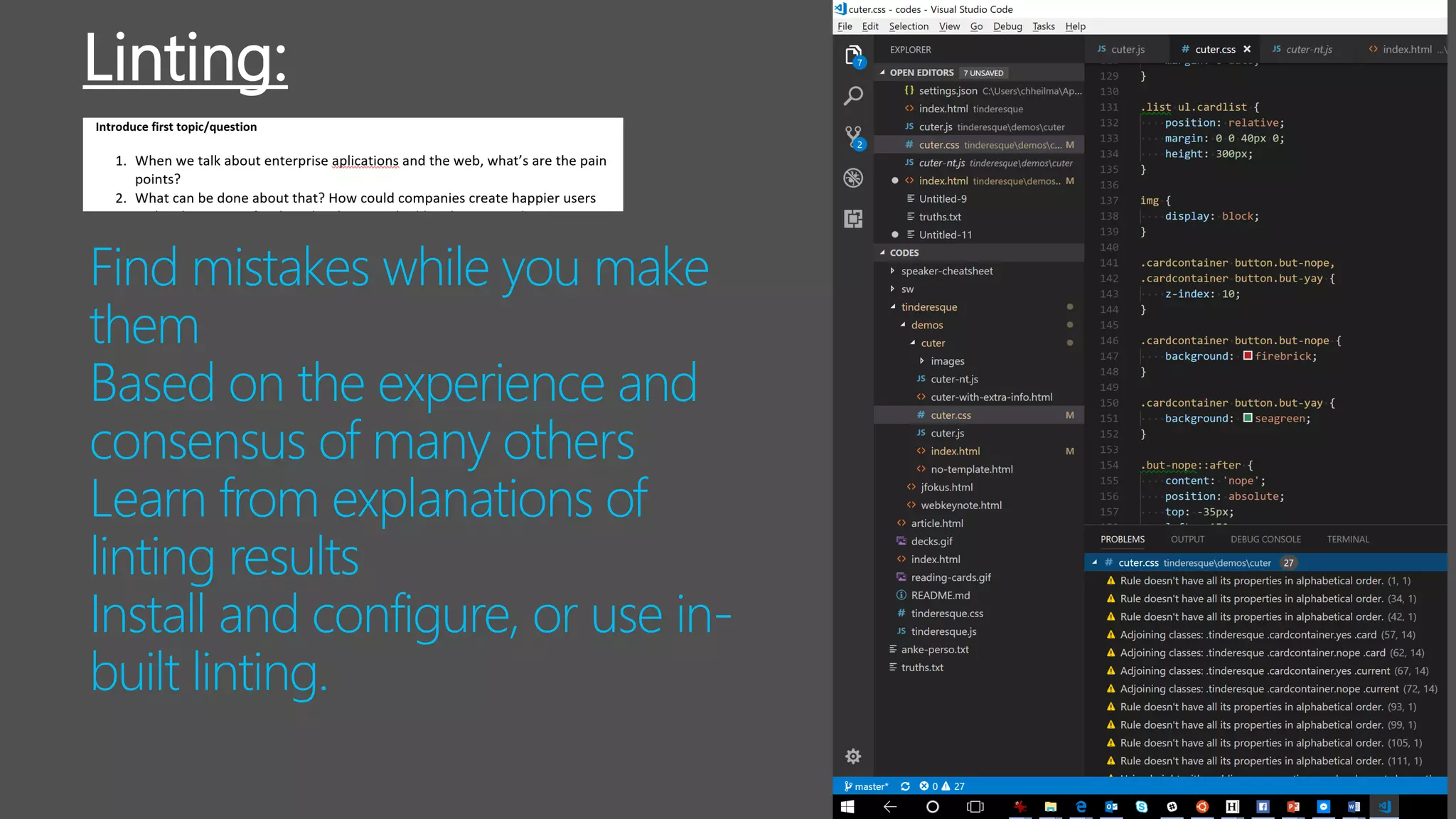Collapse the demos folder
Viewport: 1456px width, 819px height.
[x=903, y=325]
